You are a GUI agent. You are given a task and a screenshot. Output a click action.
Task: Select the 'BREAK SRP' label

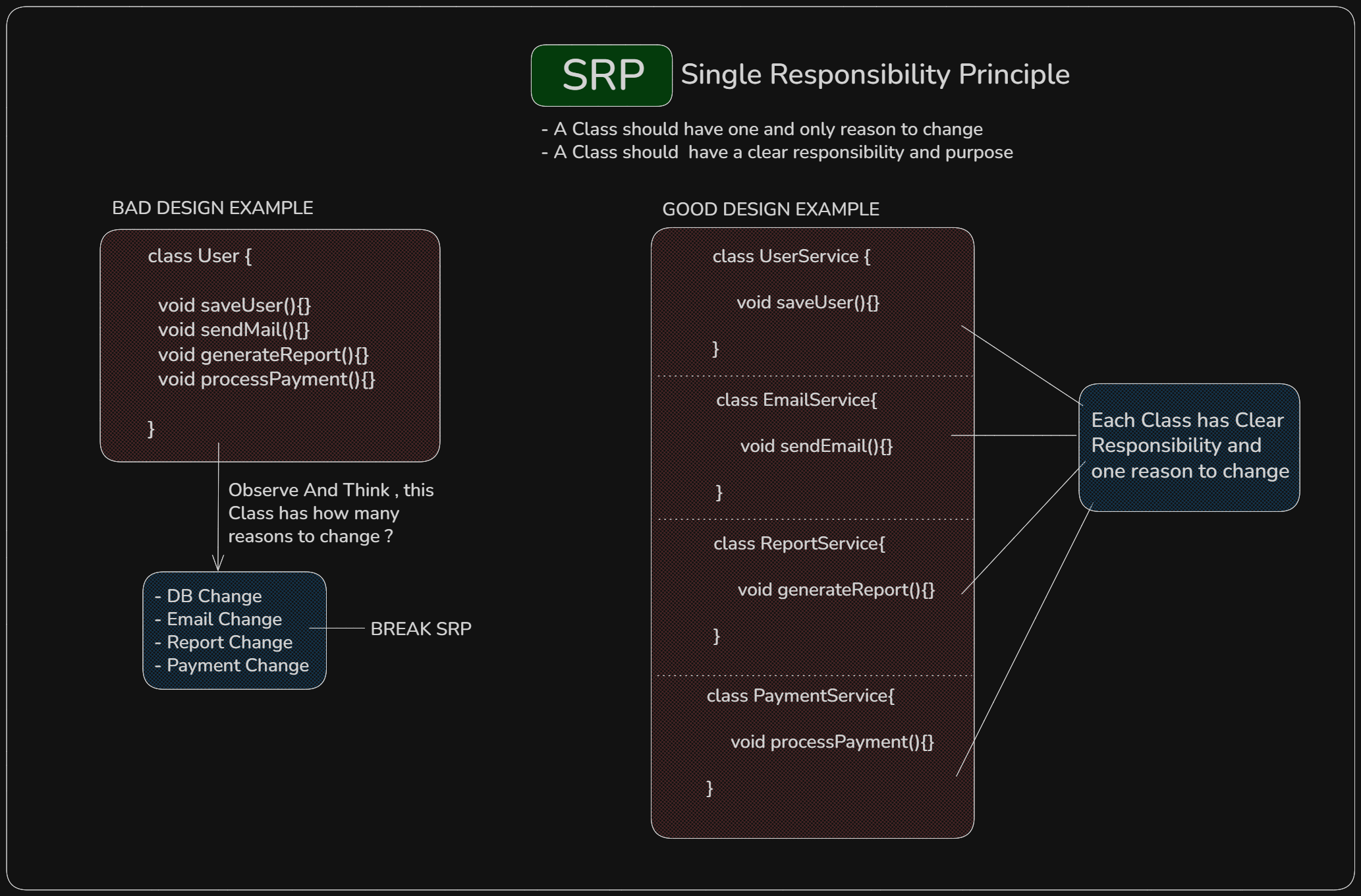421,629
